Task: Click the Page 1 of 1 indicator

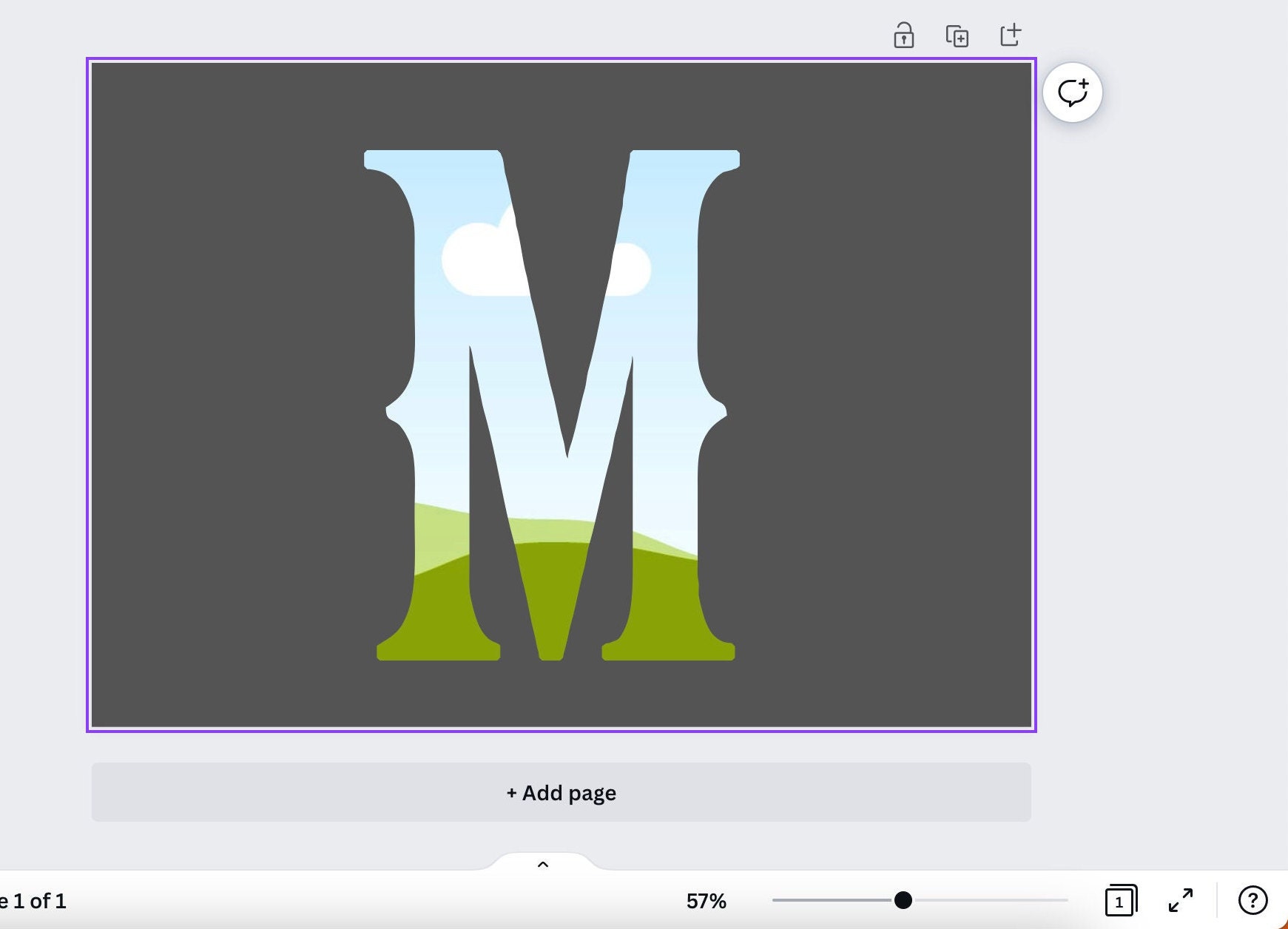Action: tap(33, 901)
